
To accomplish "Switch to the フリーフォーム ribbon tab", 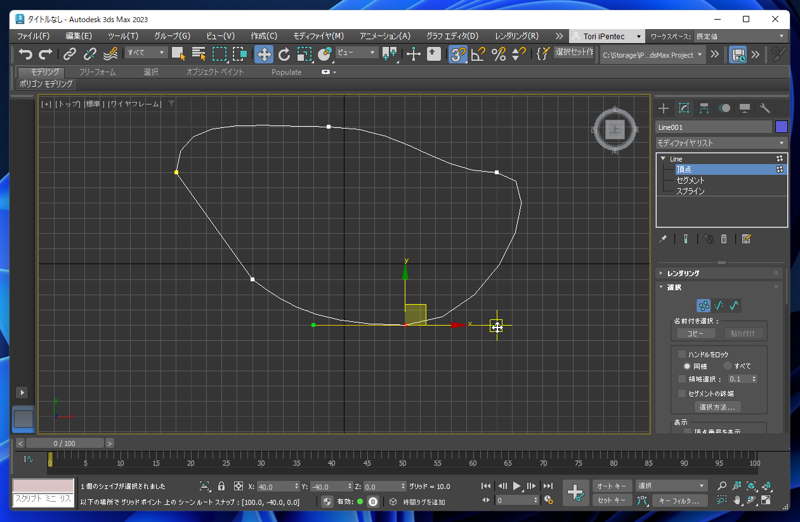I will click(97, 72).
